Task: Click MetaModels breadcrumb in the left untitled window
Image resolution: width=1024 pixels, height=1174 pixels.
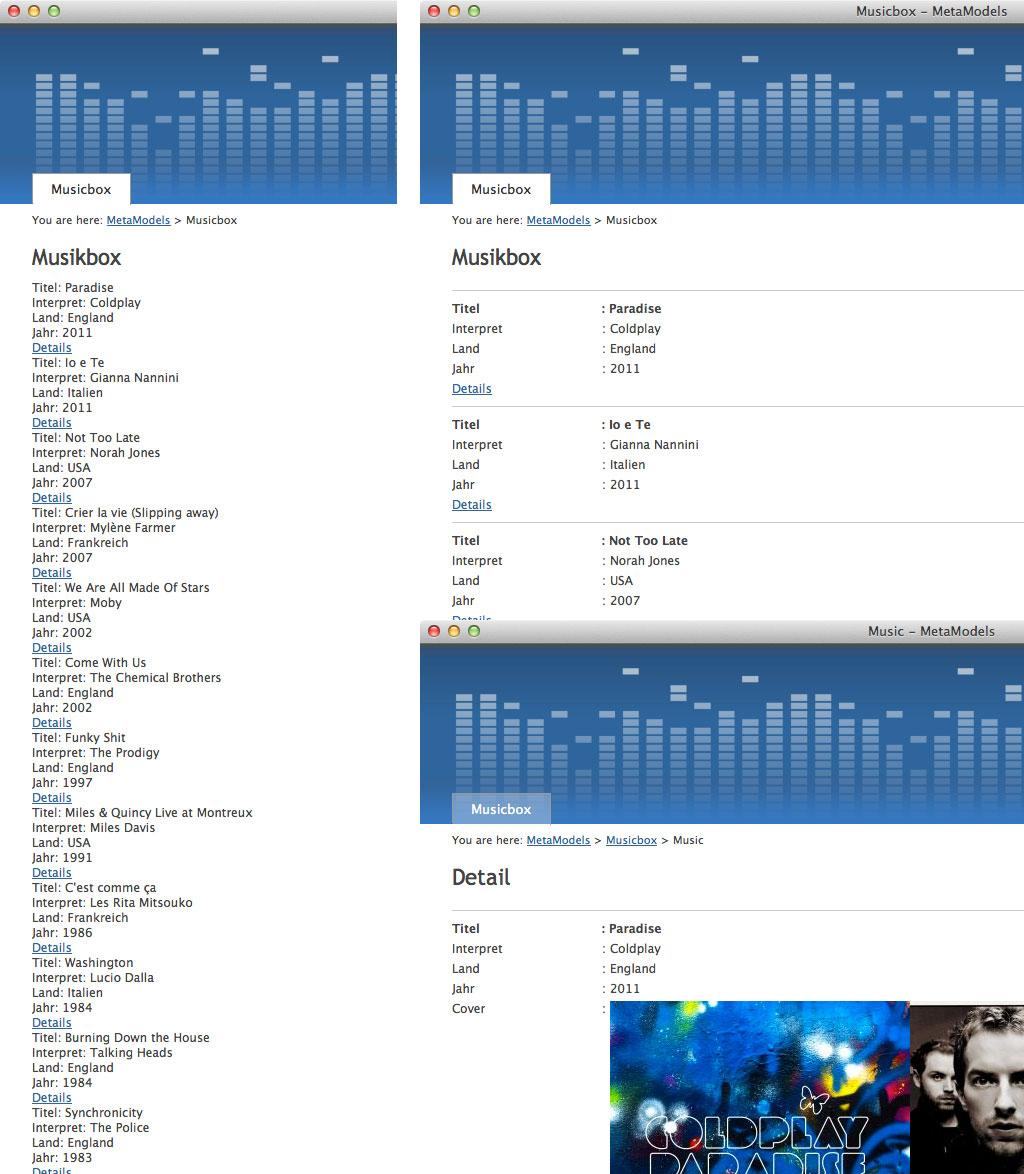Action: point(138,220)
